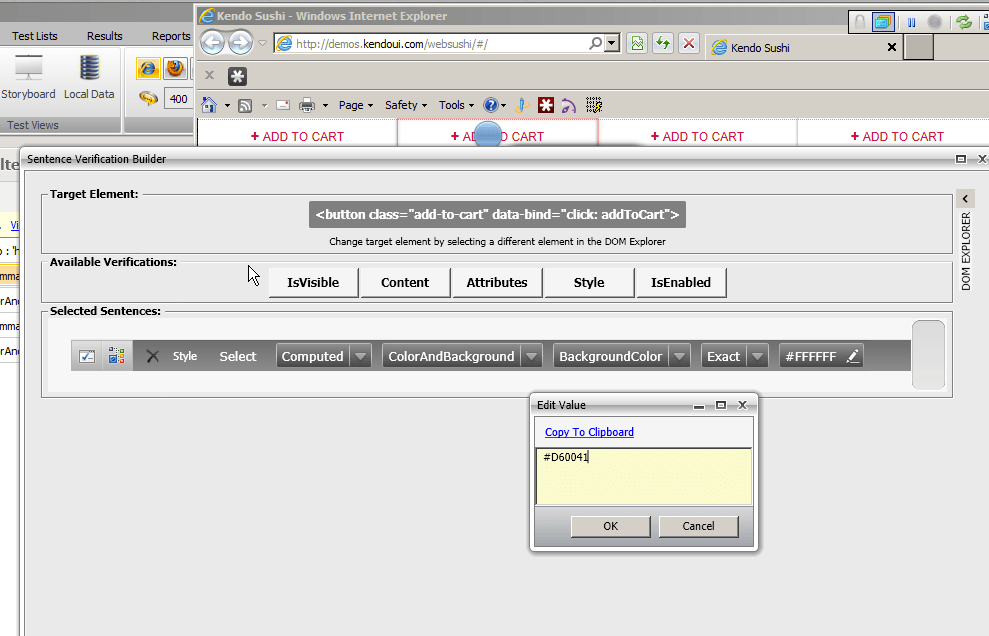Image resolution: width=989 pixels, height=636 pixels.
Task: Close the extra toolbar with gray X
Action: pos(209,76)
